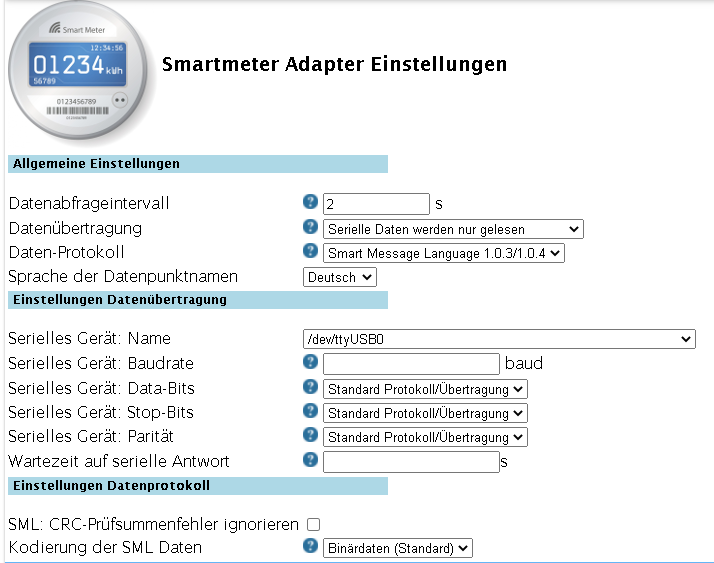
Task: Open Sprache der Datenpunktnamen dropdown
Action: [340, 277]
